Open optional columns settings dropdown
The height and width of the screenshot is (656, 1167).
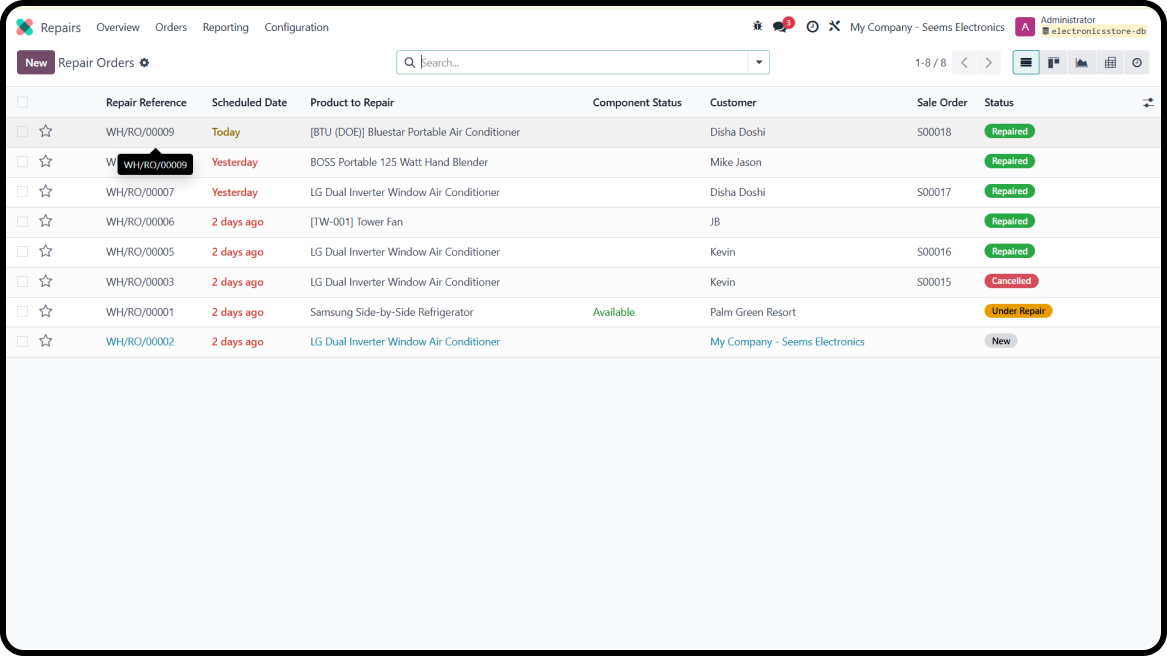(1148, 102)
